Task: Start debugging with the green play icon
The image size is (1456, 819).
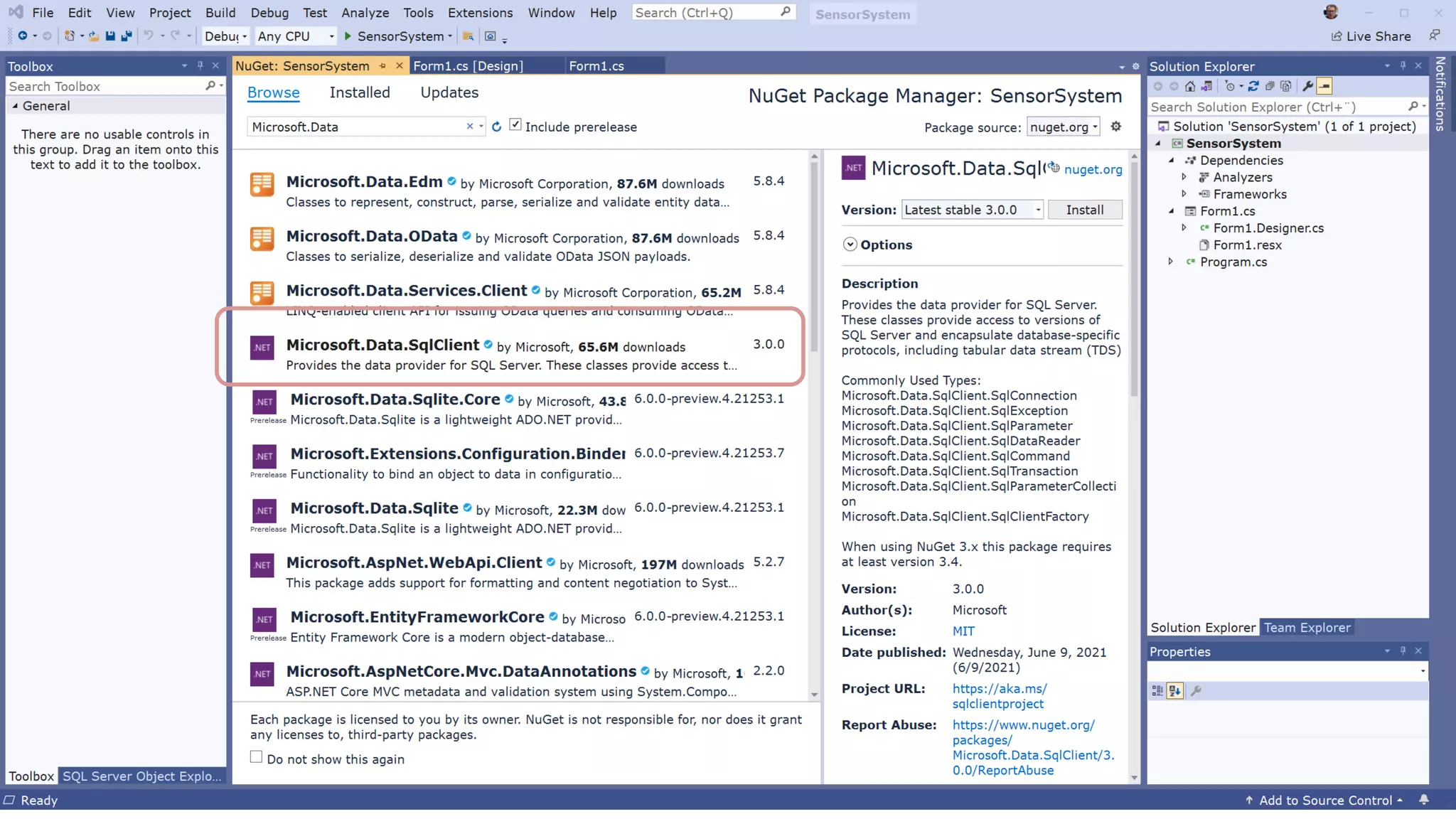Action: click(x=348, y=36)
